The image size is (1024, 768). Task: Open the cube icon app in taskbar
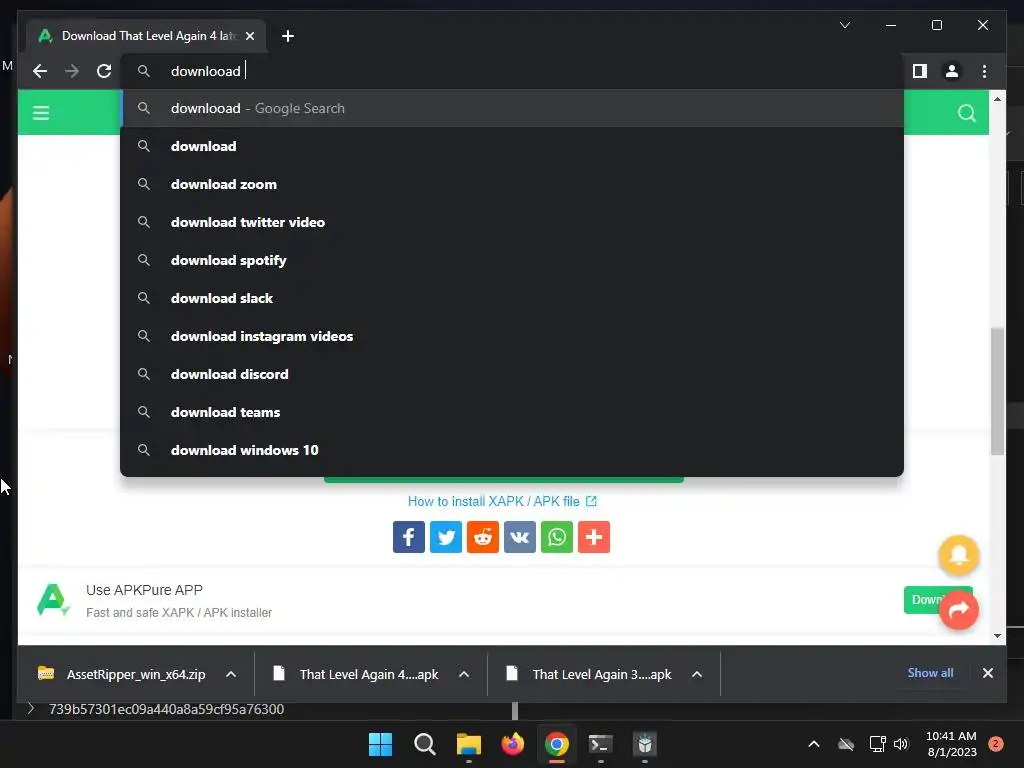[x=645, y=744]
